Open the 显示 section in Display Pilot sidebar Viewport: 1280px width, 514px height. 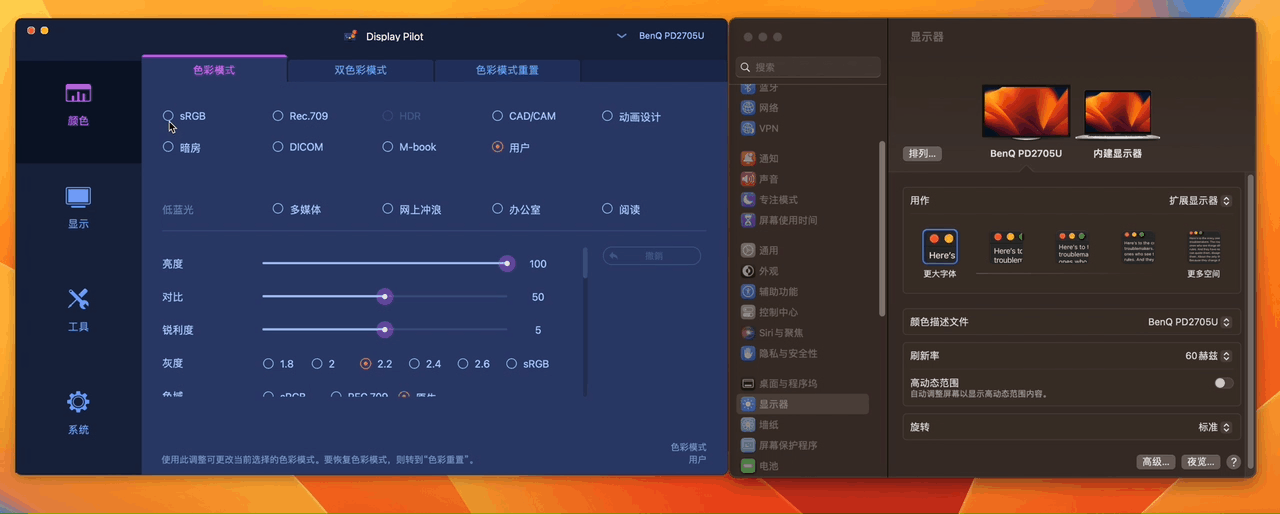[78, 208]
